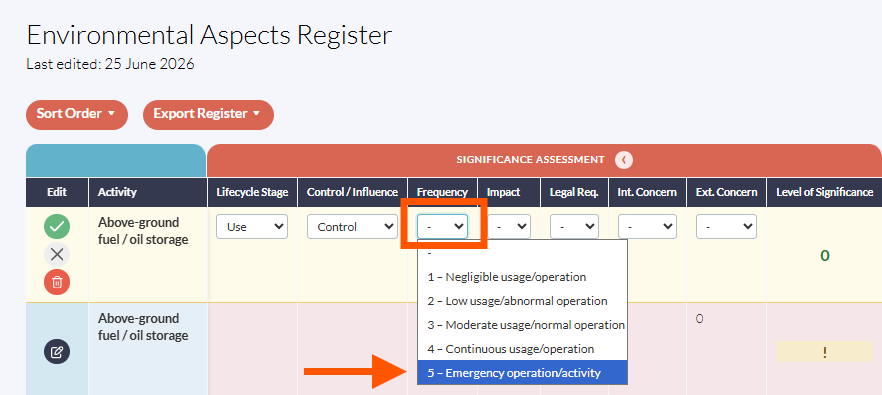
Task: Click Above-ground fuel activity in second row
Action: [143, 327]
